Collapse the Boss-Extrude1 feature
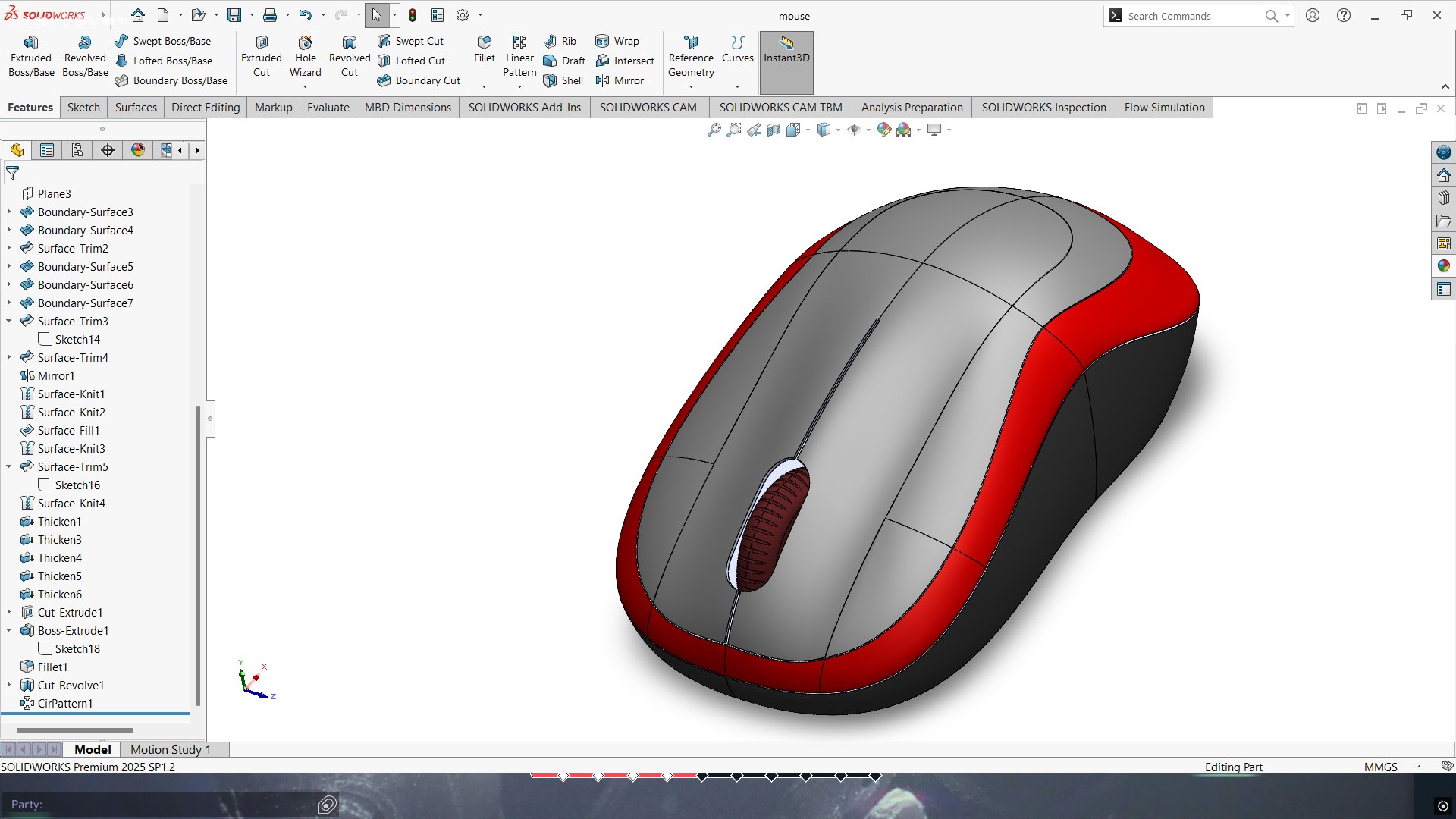 (9, 630)
